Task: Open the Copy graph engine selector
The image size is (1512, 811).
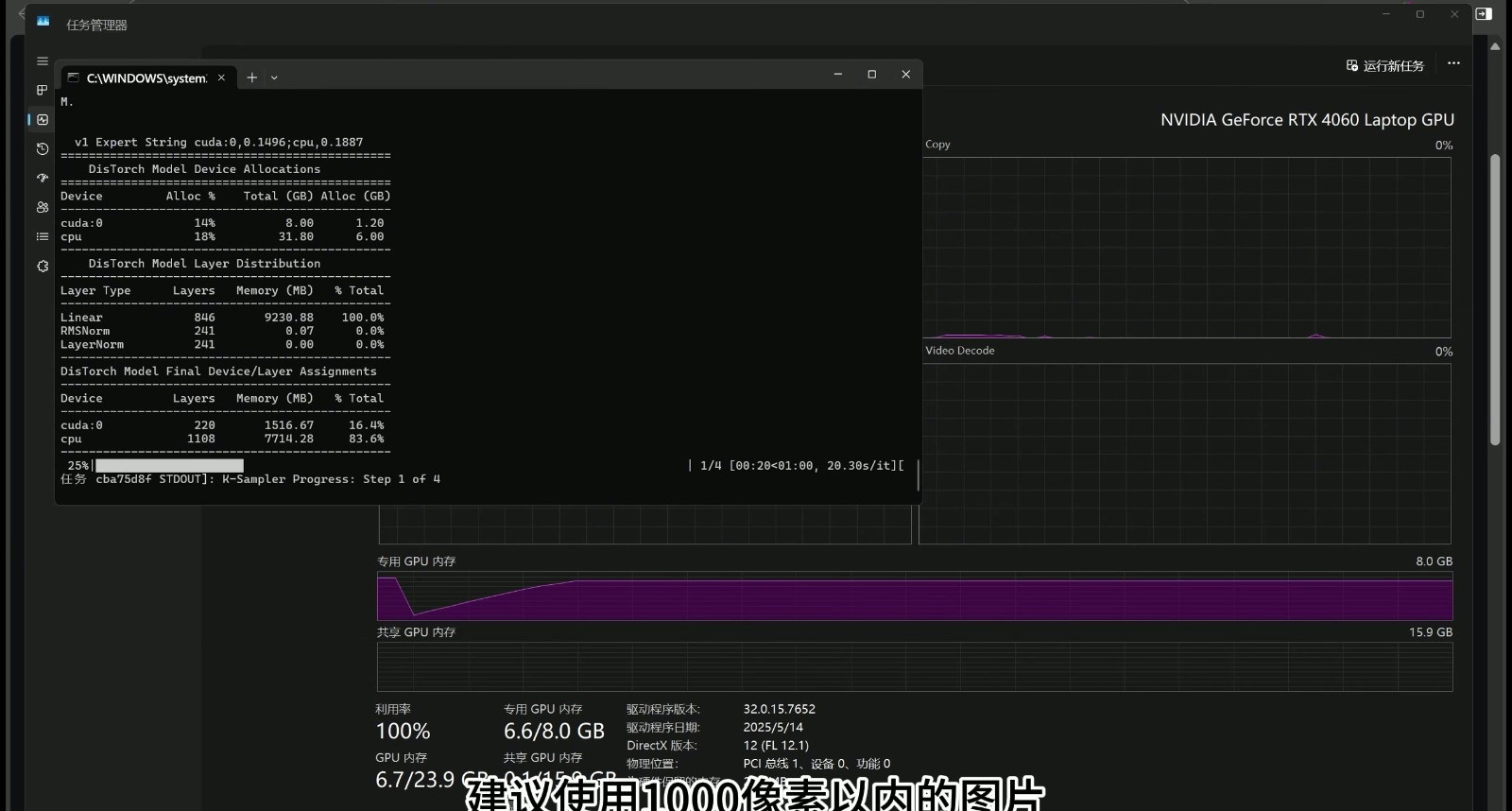Action: 937,145
